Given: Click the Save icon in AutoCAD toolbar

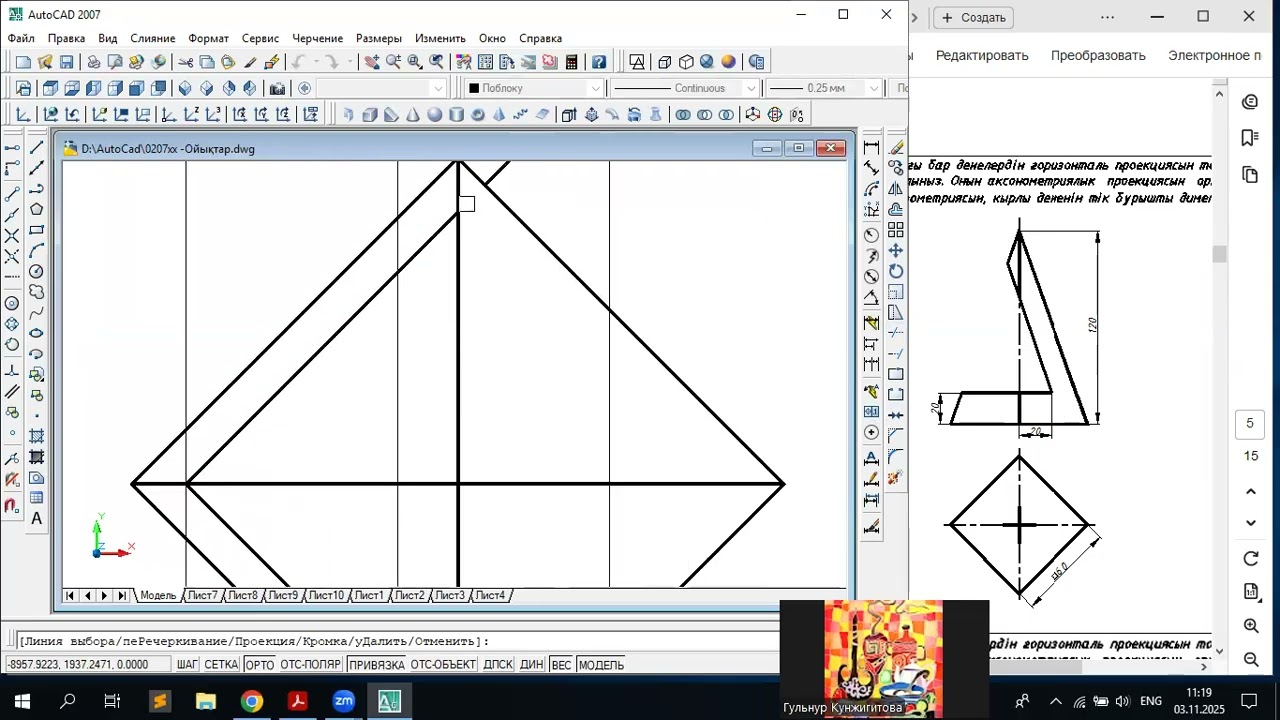Looking at the screenshot, I should click(x=66, y=62).
